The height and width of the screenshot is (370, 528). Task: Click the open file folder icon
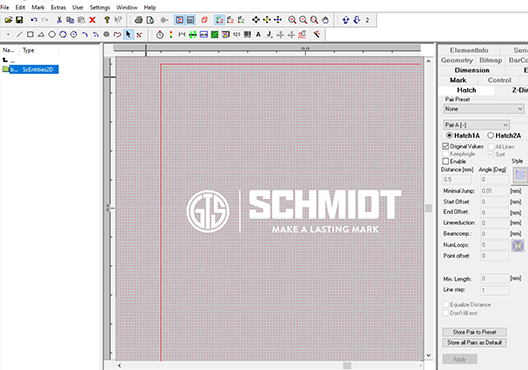[x=8, y=20]
